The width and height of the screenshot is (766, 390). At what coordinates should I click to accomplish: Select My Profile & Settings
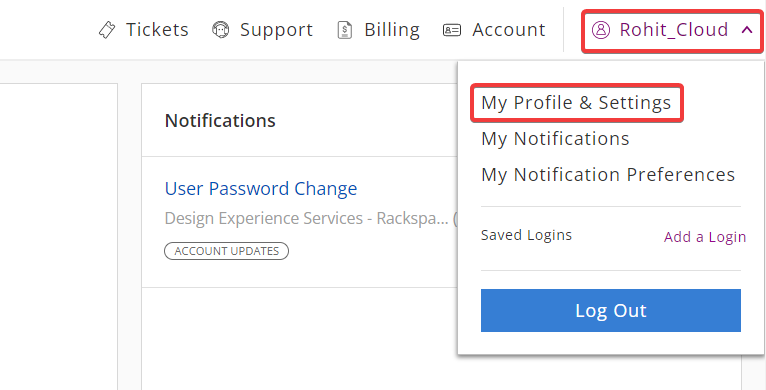coord(576,103)
